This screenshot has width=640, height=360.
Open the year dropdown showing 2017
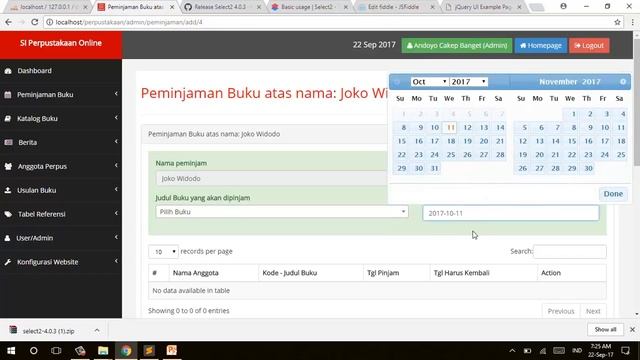[x=469, y=82]
